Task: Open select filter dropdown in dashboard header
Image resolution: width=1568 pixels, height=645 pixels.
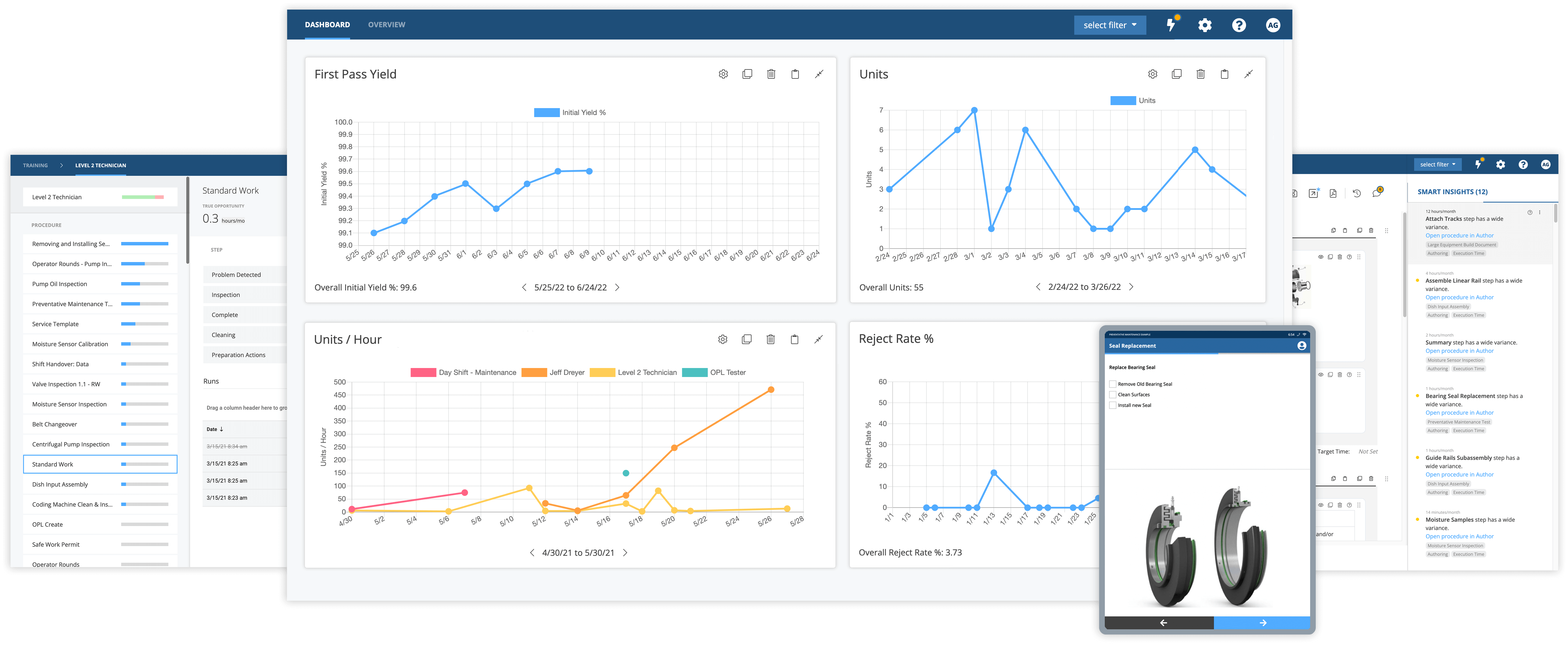Action: (1110, 25)
